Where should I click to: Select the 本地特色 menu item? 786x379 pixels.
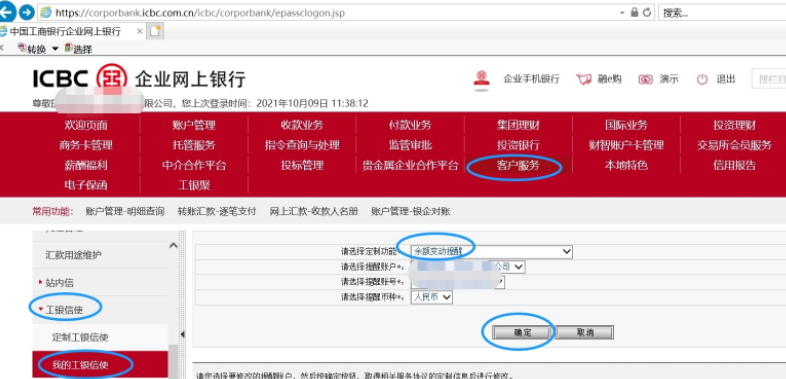[x=626, y=165]
